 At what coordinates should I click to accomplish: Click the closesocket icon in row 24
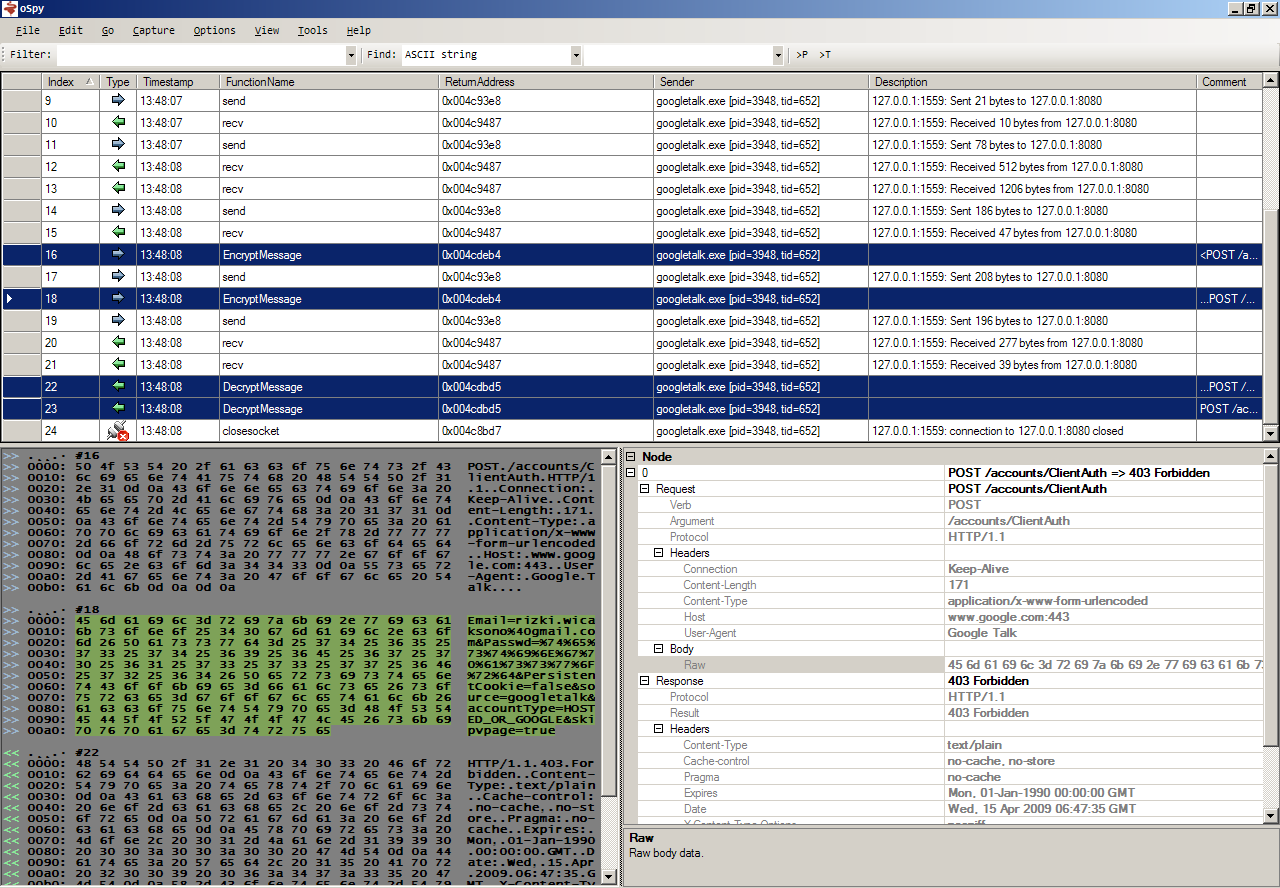click(118, 431)
